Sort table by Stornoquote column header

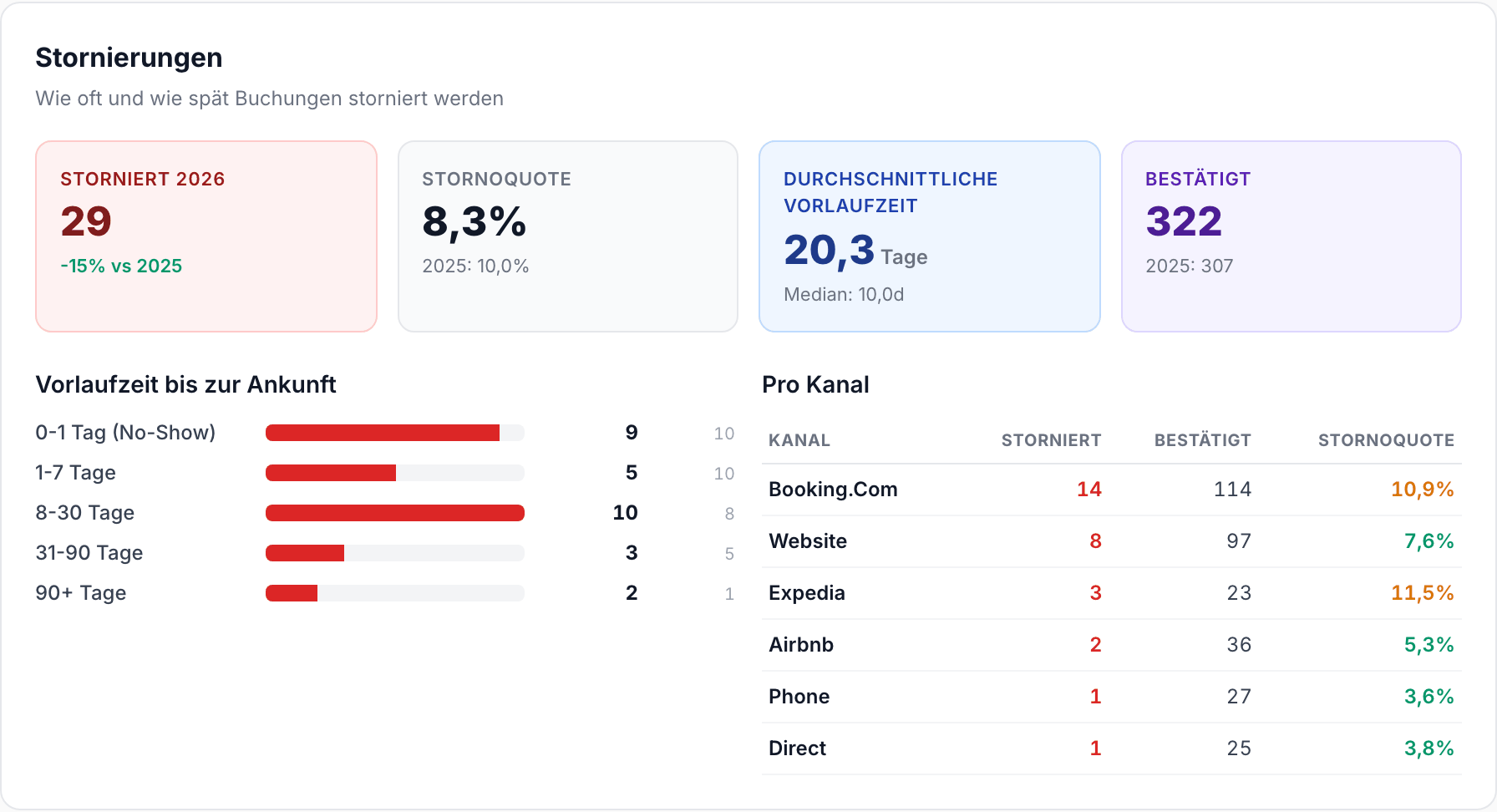[x=1386, y=440]
